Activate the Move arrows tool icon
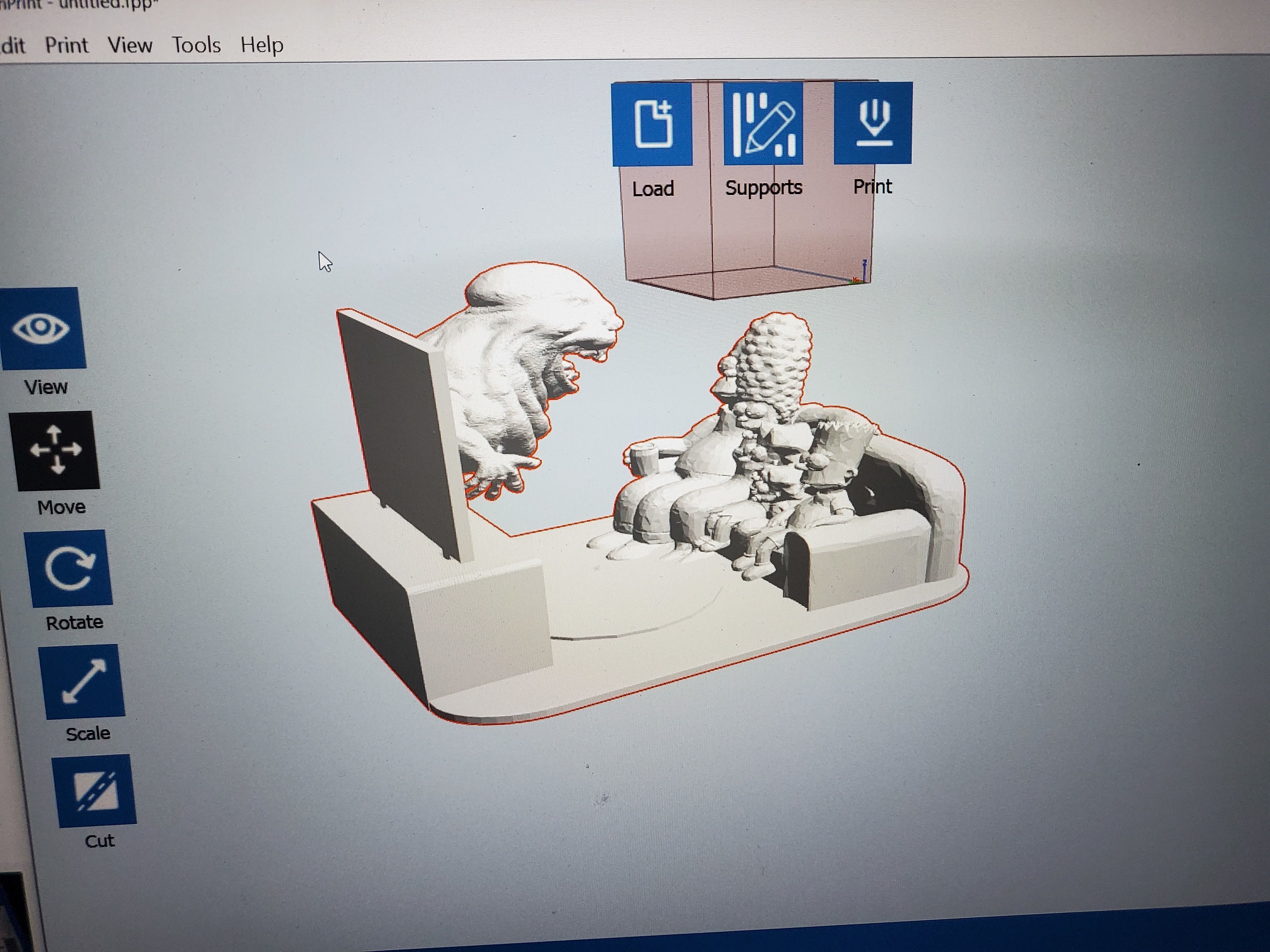This screenshot has width=1270, height=952. [55, 450]
